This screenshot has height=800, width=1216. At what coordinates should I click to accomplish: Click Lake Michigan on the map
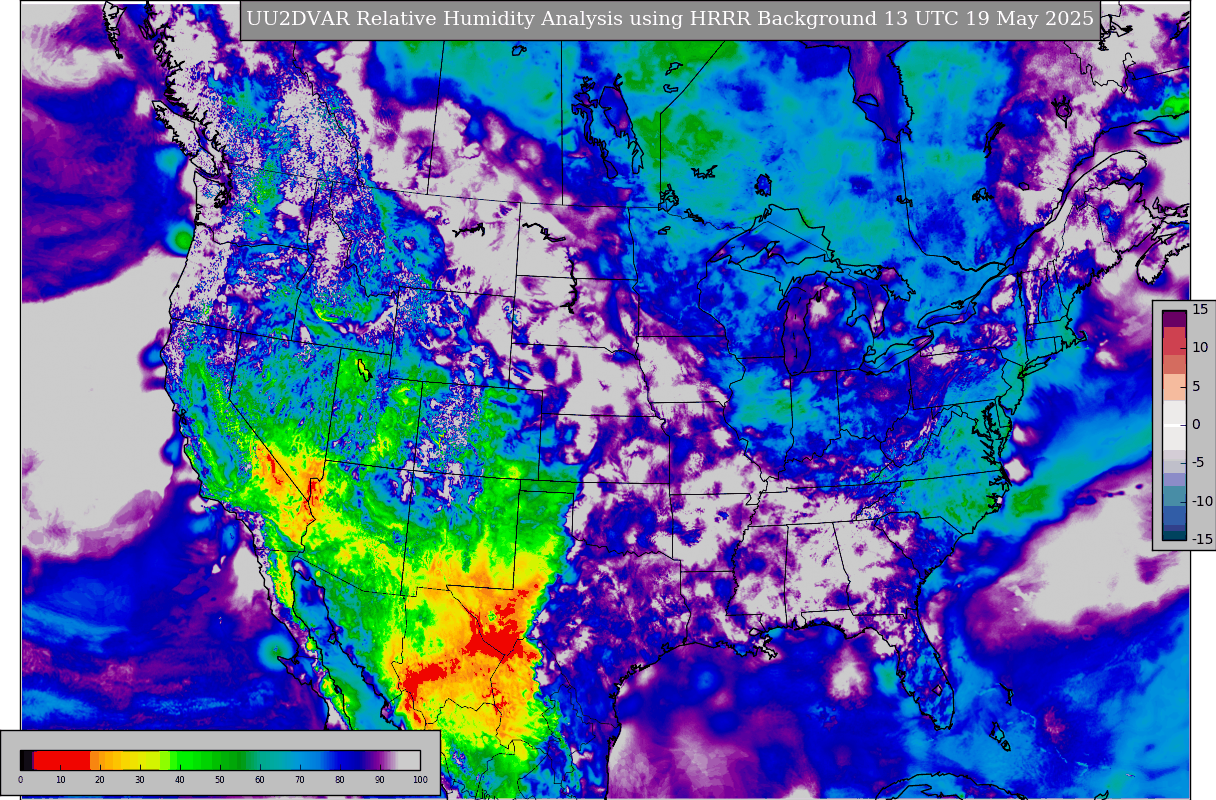pos(795,330)
